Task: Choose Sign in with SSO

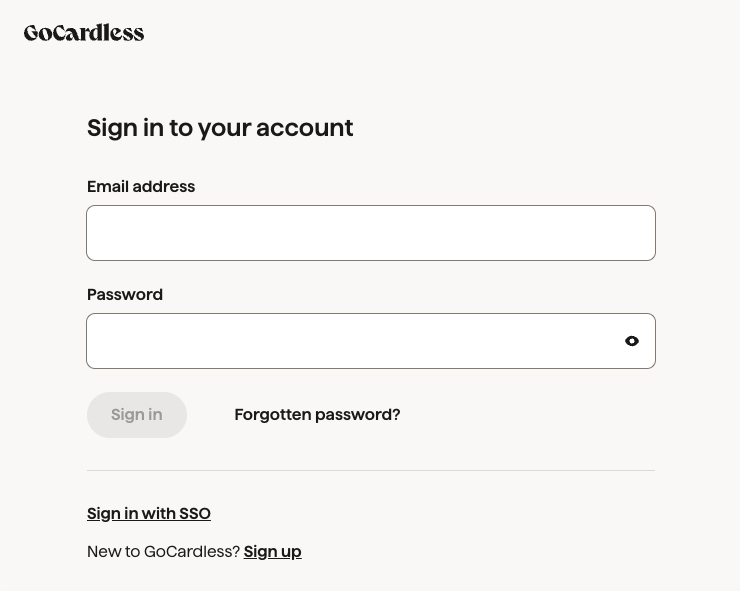Action: click(x=149, y=513)
